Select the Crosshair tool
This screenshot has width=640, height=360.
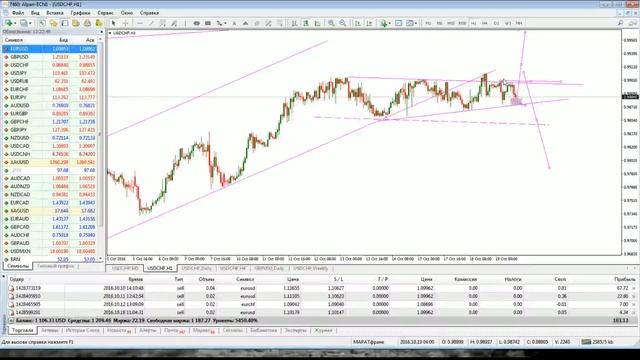click(x=125, y=23)
